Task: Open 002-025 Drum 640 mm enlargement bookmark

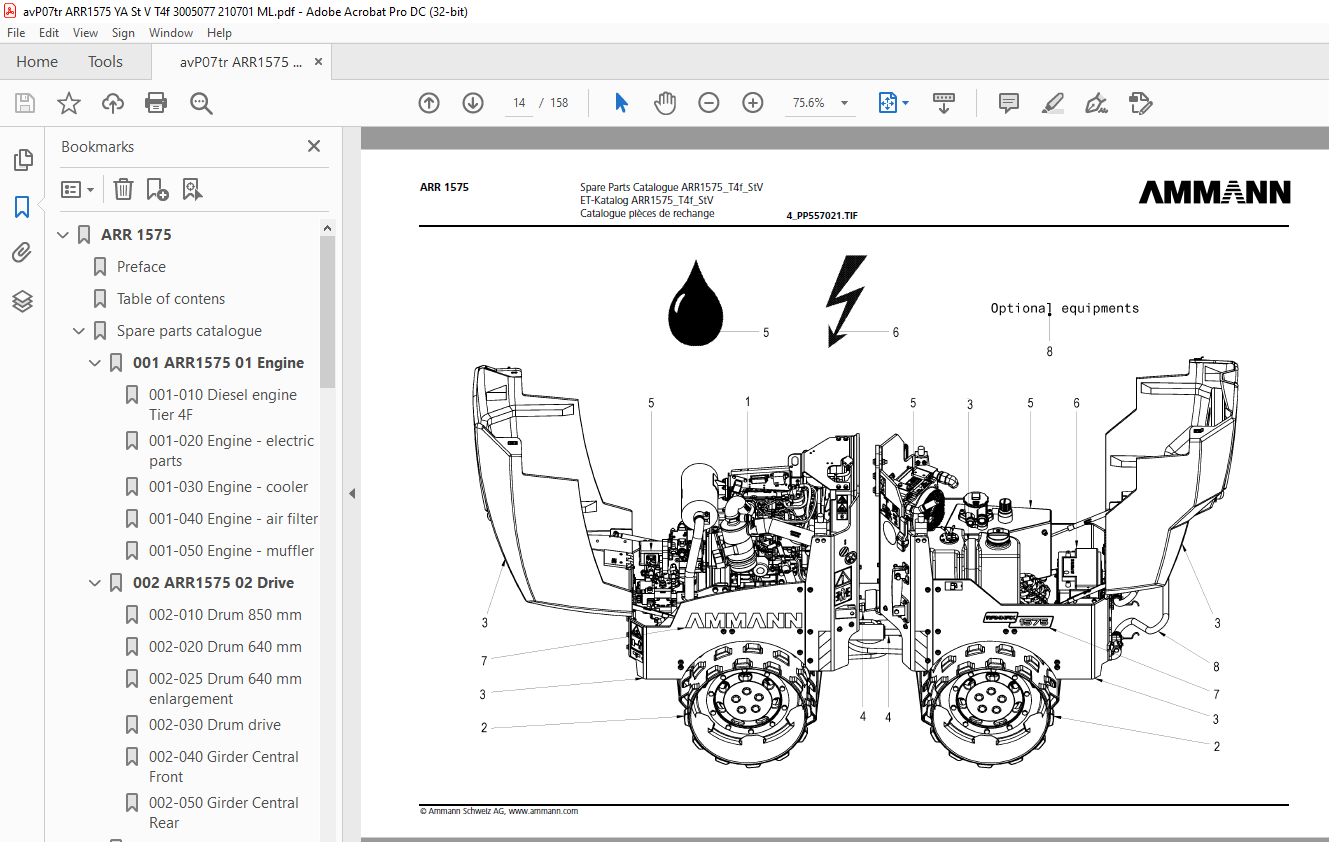Action: 225,689
